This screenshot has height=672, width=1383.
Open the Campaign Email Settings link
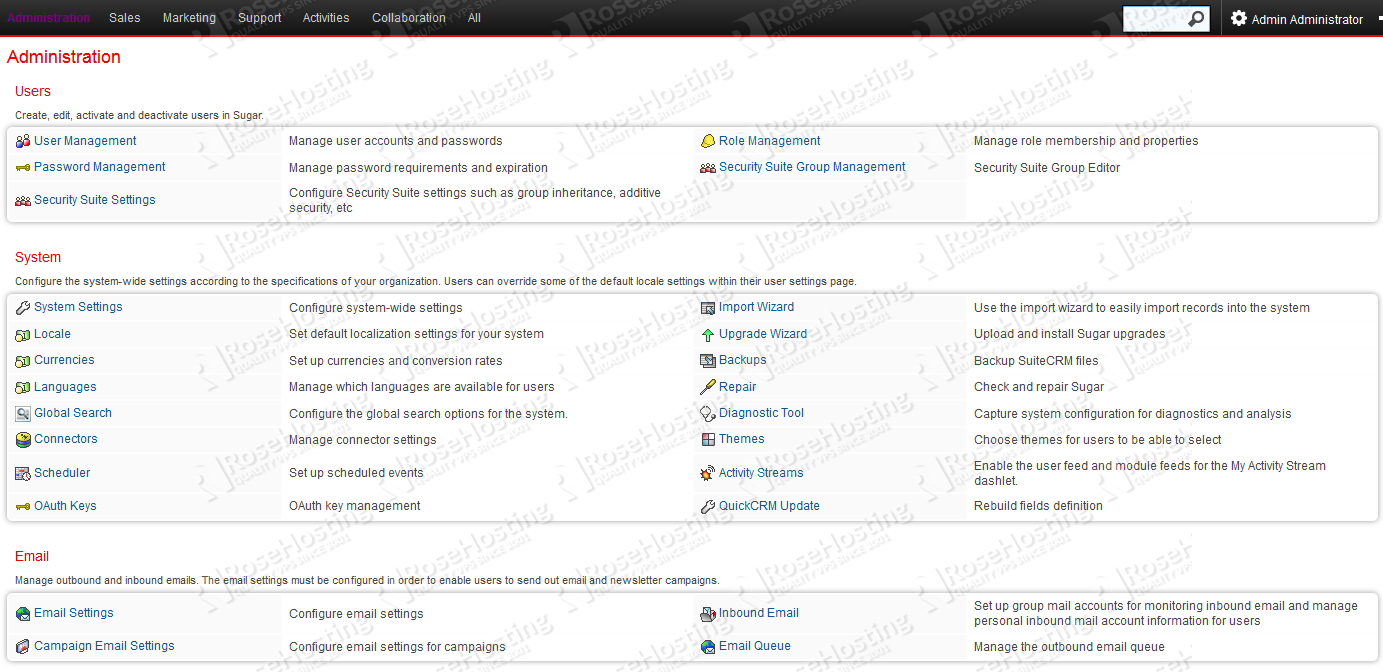pos(104,646)
